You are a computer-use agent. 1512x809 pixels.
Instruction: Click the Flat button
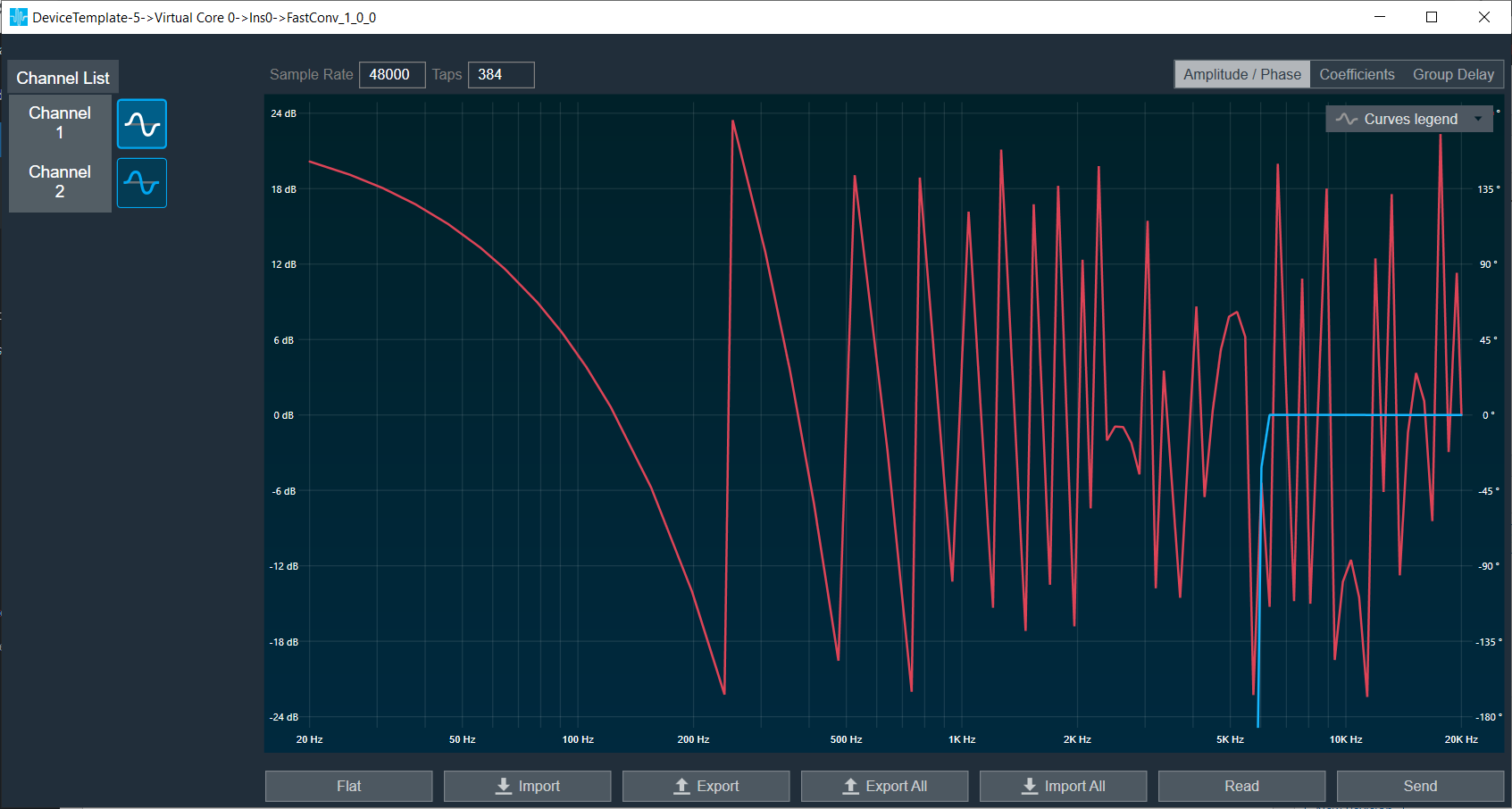pyautogui.click(x=349, y=786)
